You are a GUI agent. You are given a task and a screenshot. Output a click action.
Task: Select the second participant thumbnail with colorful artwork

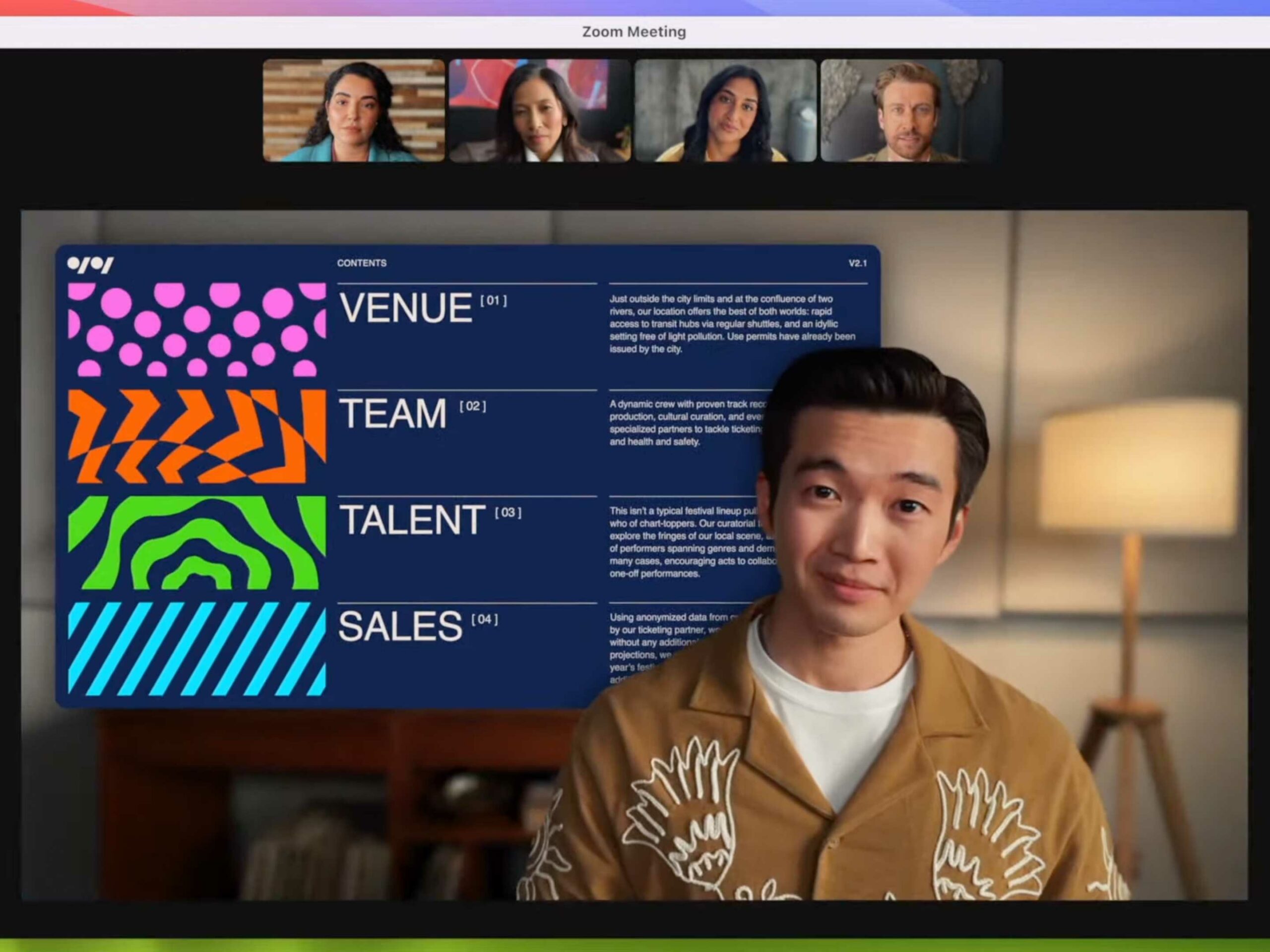[539, 110]
